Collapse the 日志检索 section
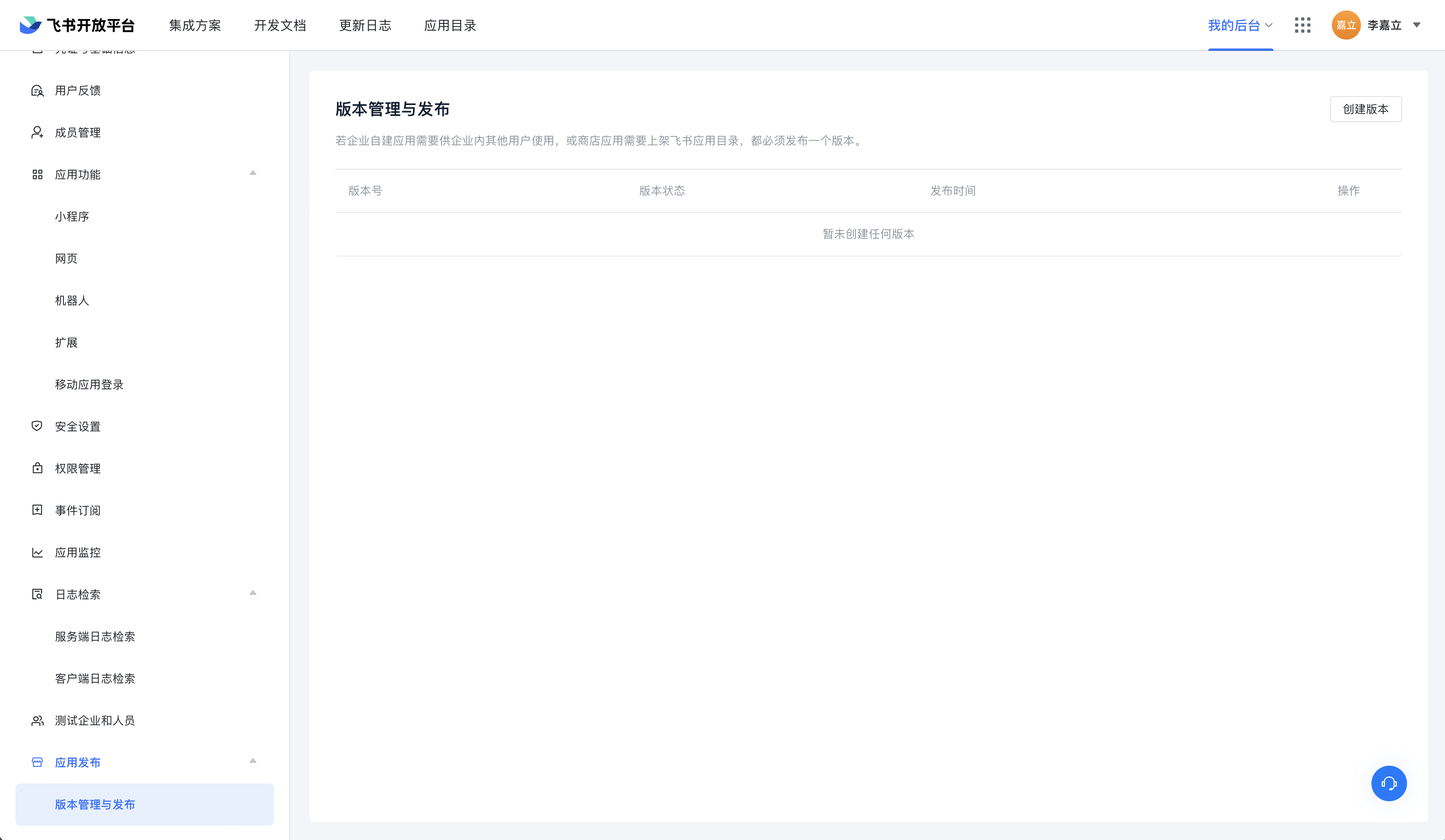 (x=252, y=594)
